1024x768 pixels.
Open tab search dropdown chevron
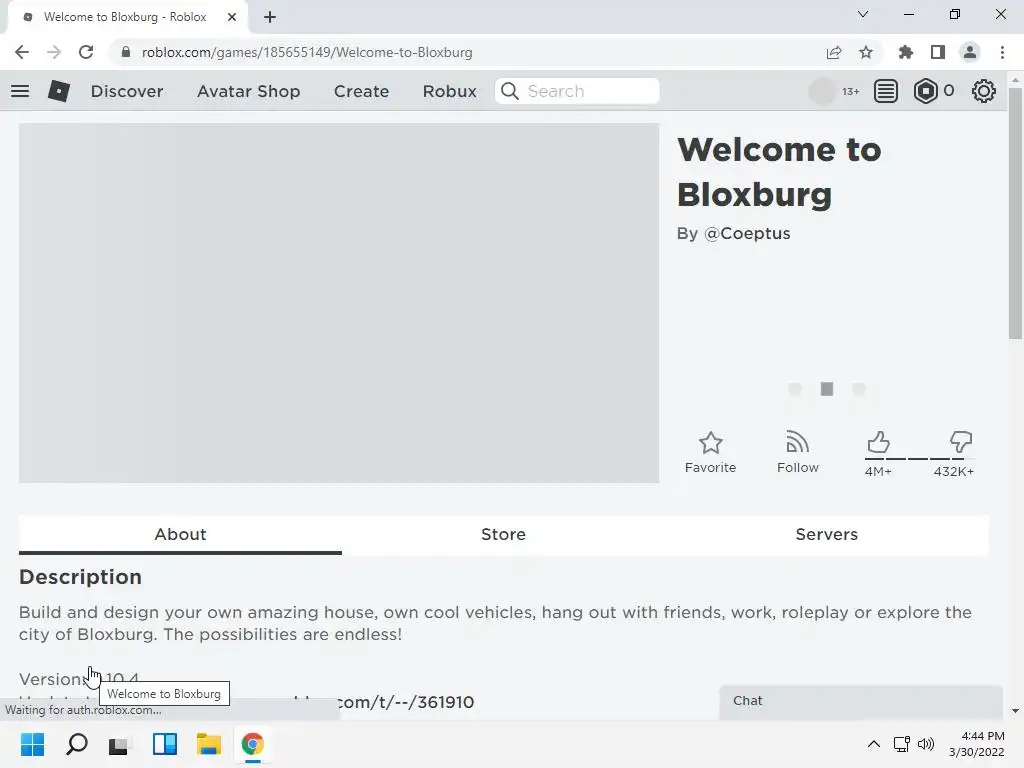(863, 14)
